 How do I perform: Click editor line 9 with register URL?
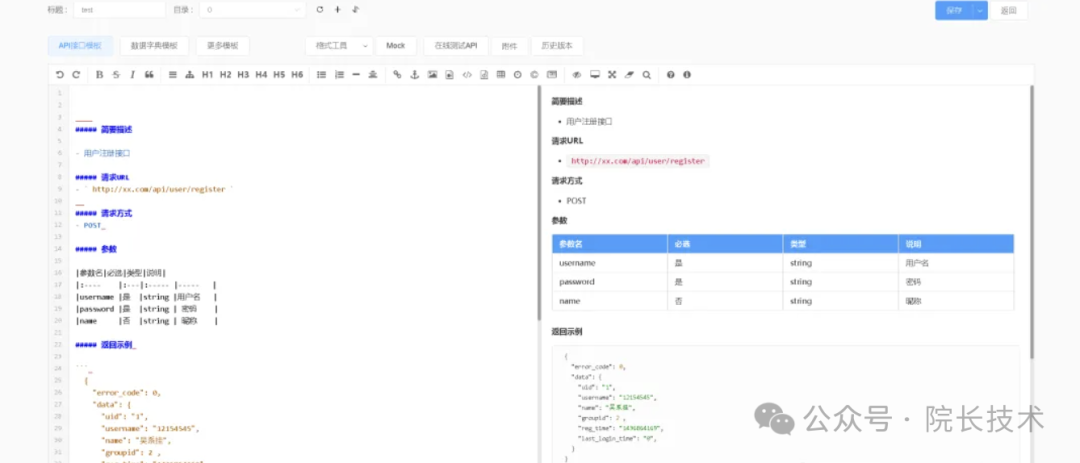155,189
